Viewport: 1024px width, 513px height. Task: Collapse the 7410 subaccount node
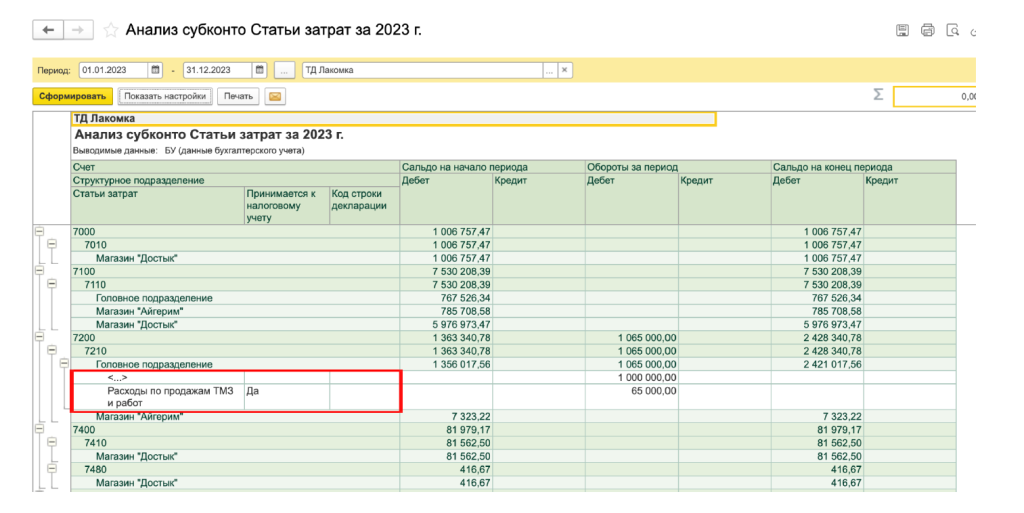coord(52,443)
